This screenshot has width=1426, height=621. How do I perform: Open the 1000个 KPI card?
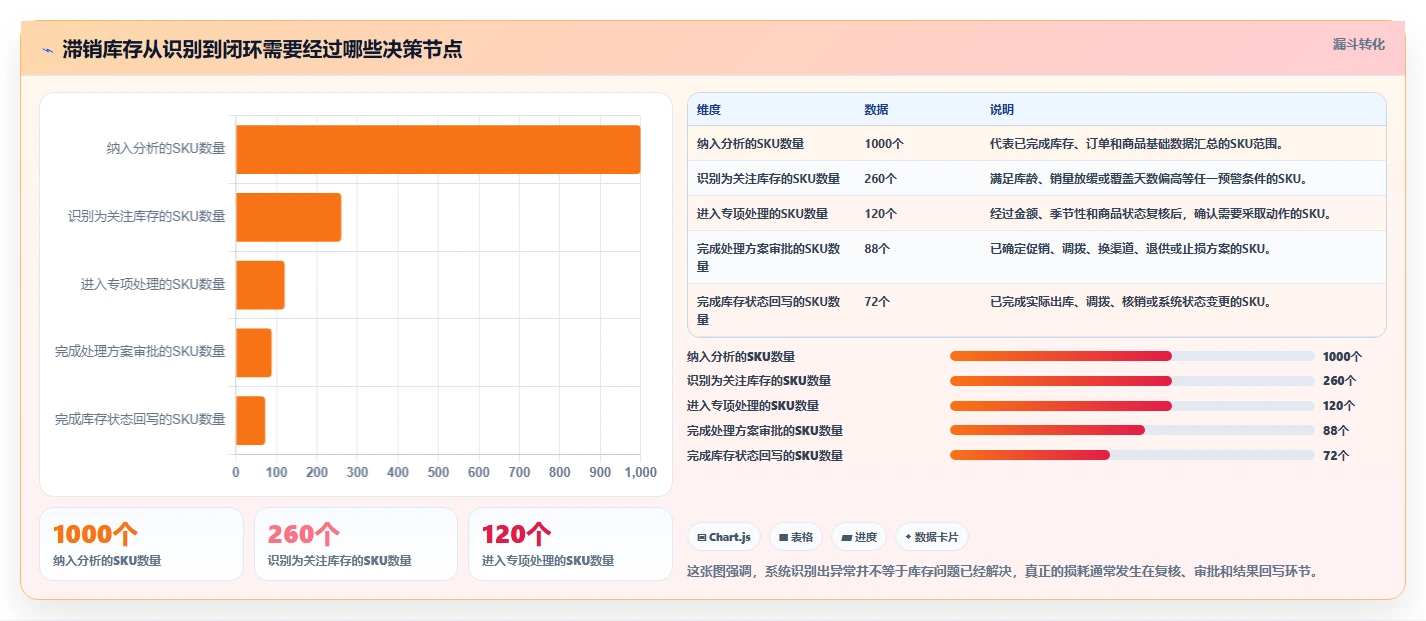point(141,544)
